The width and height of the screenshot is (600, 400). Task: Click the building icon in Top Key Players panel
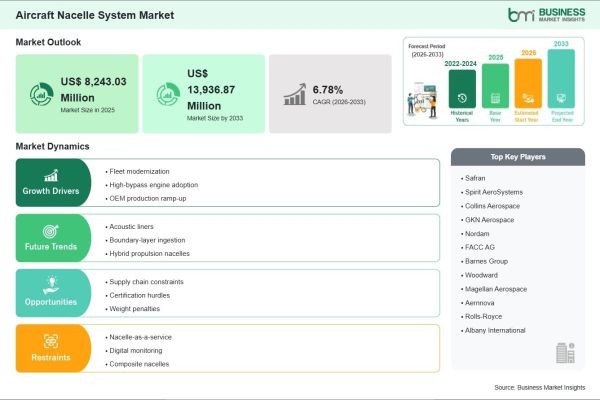click(x=565, y=353)
